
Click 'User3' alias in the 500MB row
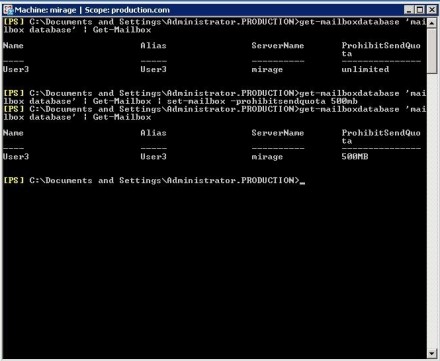153,156
